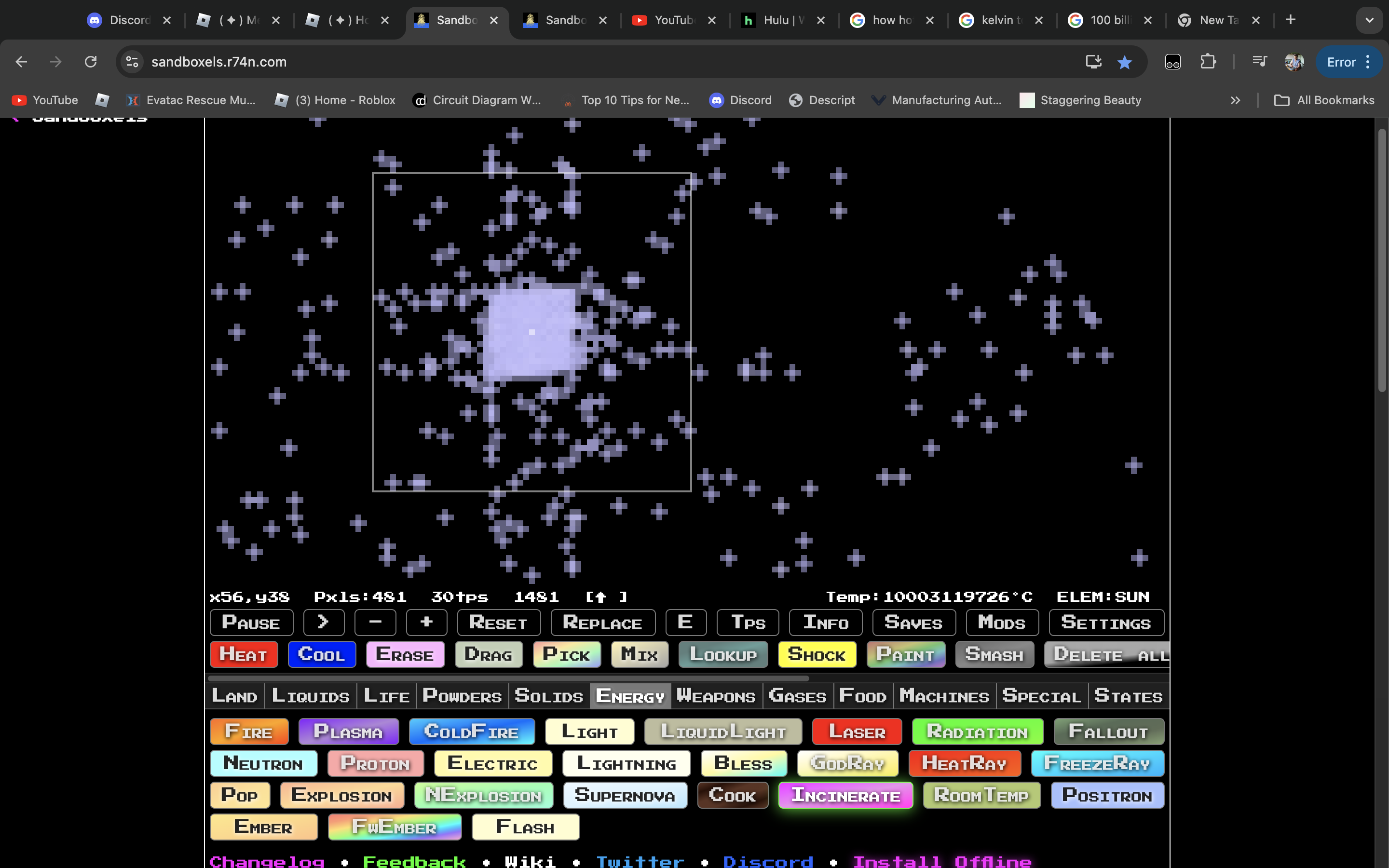Switch to the Gases category tab
The image size is (1389, 868).
pyautogui.click(x=797, y=696)
